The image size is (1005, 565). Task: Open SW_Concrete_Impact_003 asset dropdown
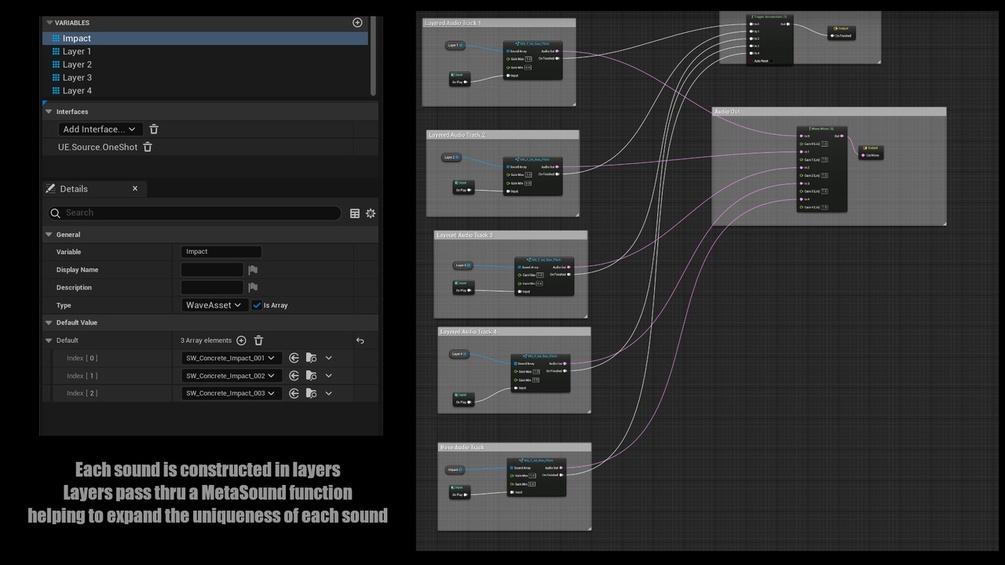point(231,393)
